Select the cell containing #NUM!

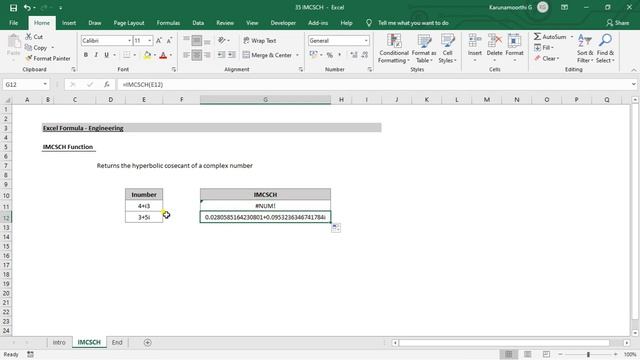tap(265, 206)
